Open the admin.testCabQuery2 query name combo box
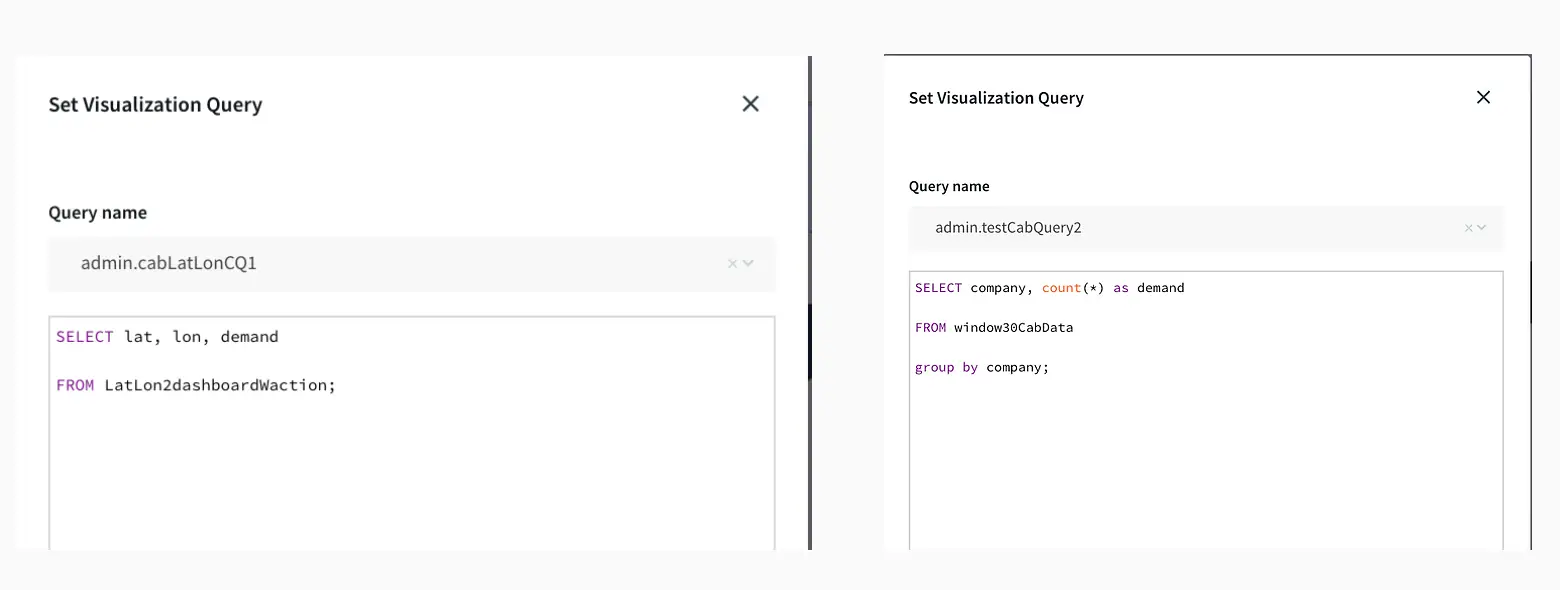Image resolution: width=1560 pixels, height=590 pixels. click(x=1190, y=228)
